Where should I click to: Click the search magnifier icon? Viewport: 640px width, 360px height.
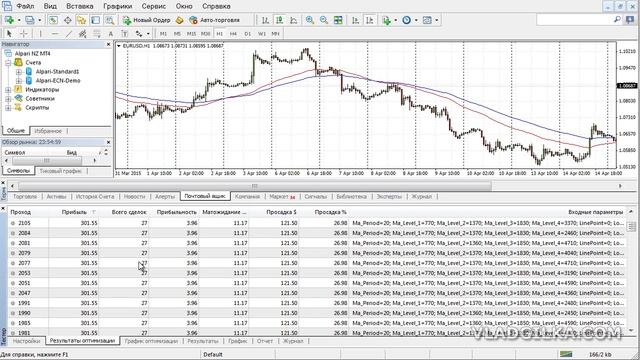click(x=617, y=20)
